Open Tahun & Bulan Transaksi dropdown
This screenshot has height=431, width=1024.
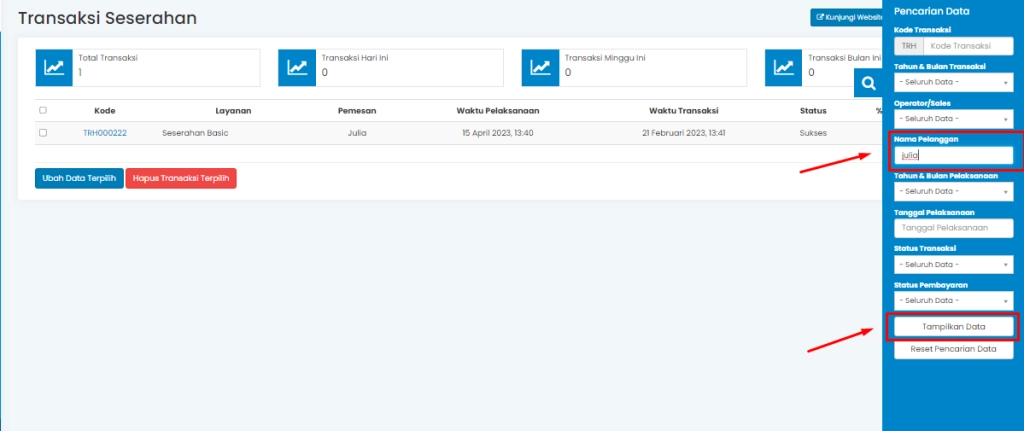[953, 82]
